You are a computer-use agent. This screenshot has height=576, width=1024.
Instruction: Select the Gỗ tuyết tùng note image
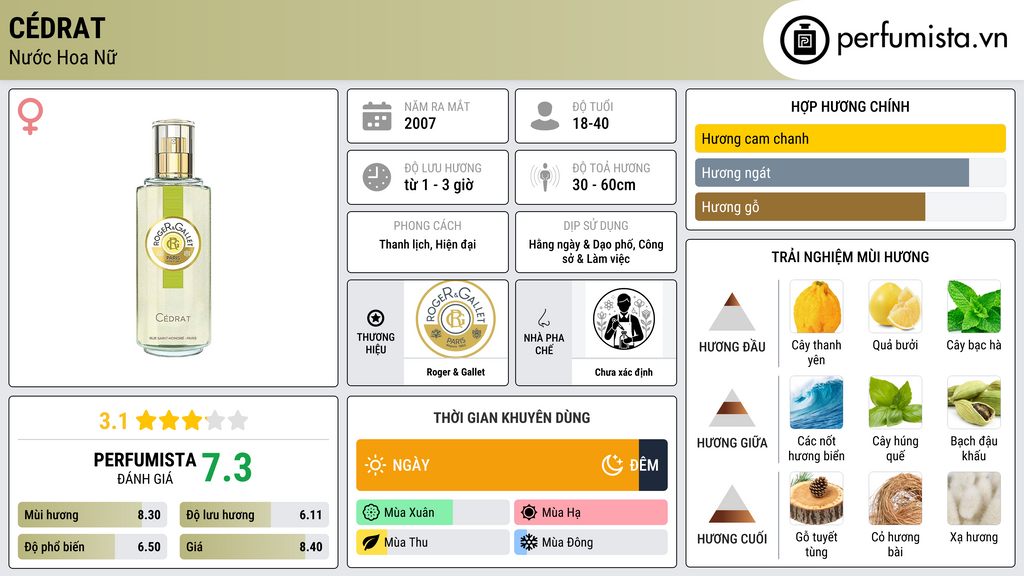816,499
